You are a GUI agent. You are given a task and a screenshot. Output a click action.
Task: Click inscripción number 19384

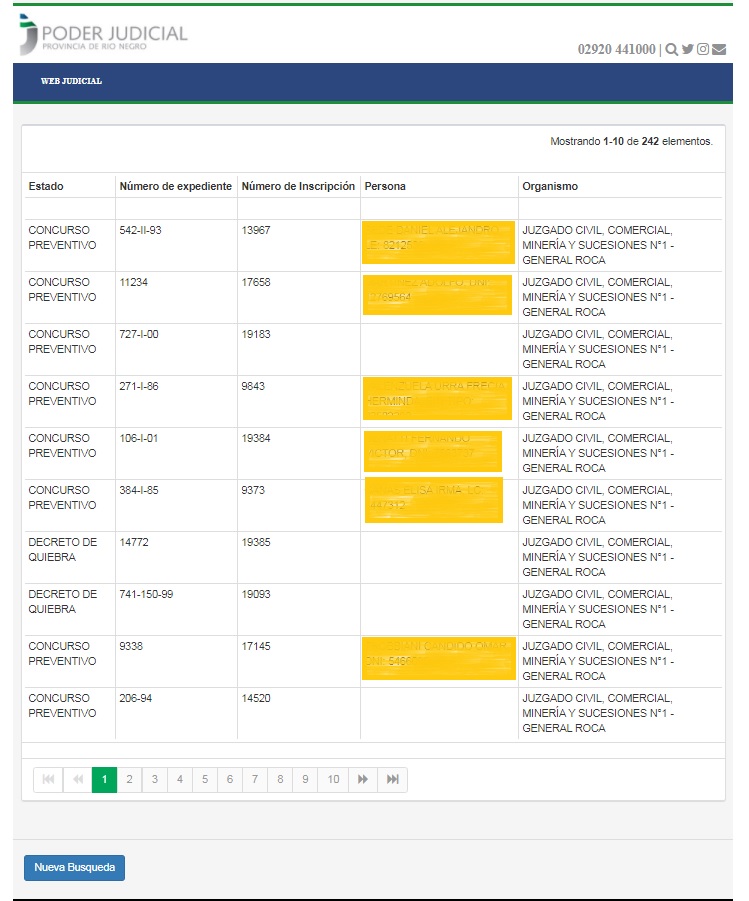pyautogui.click(x=256, y=438)
